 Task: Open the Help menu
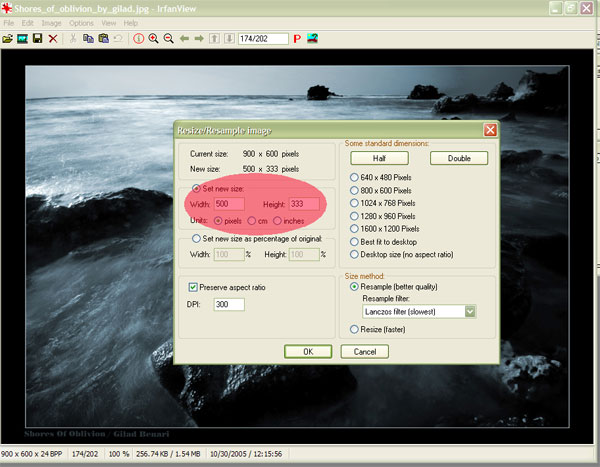tap(130, 23)
